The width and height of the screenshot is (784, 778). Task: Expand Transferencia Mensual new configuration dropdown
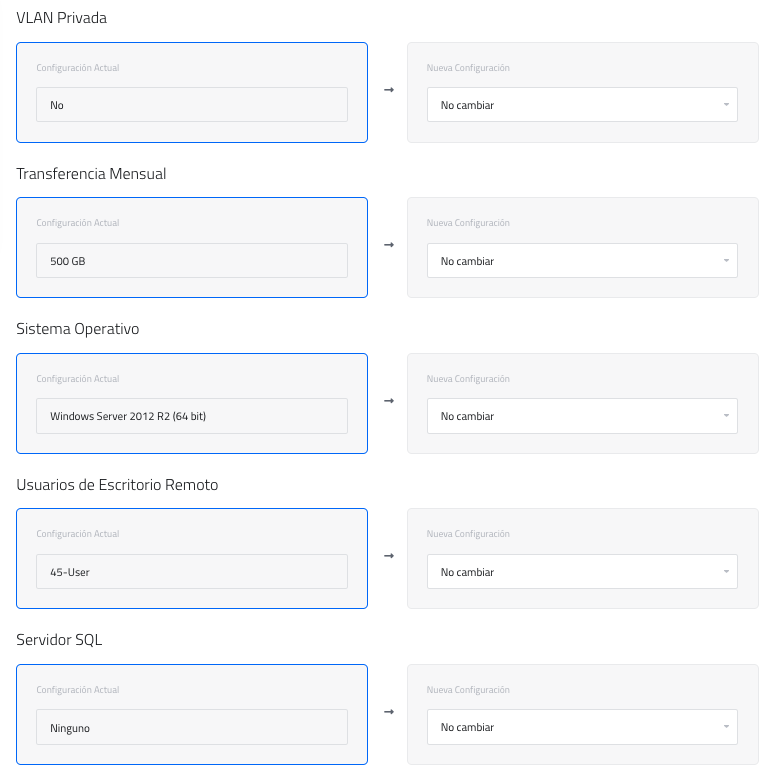pos(582,261)
